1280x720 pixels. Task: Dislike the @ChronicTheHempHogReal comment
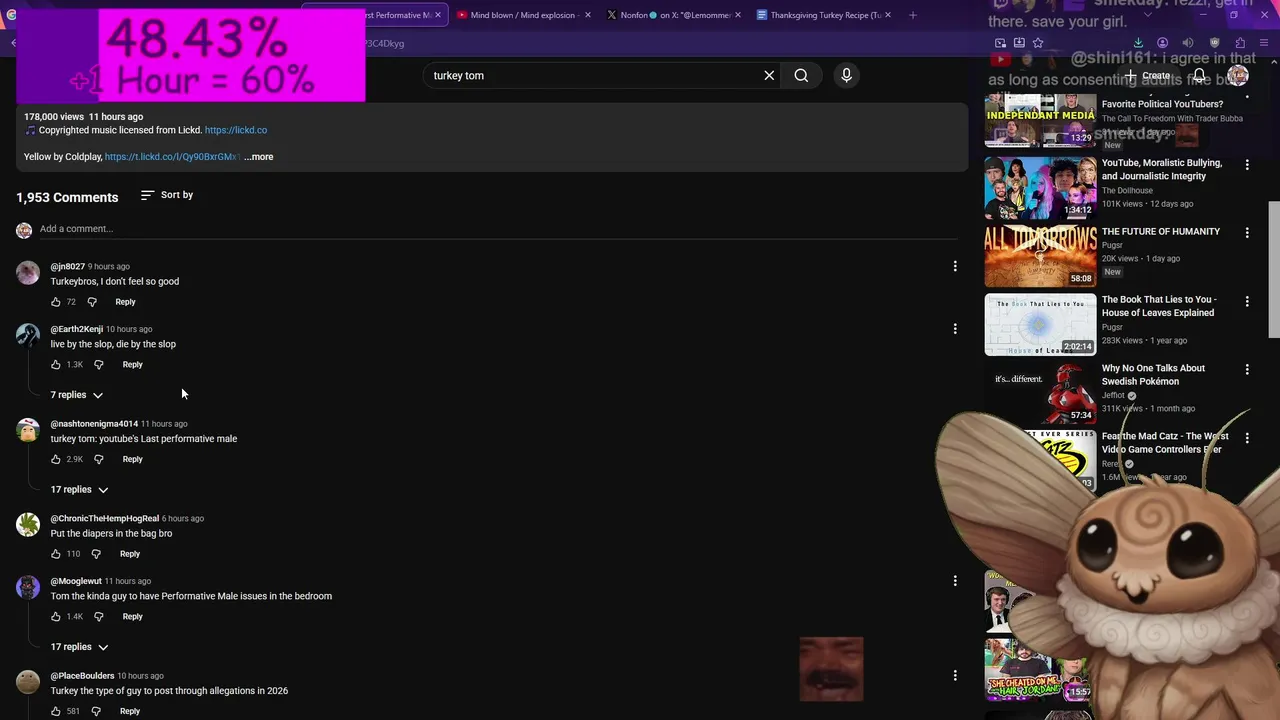point(96,554)
